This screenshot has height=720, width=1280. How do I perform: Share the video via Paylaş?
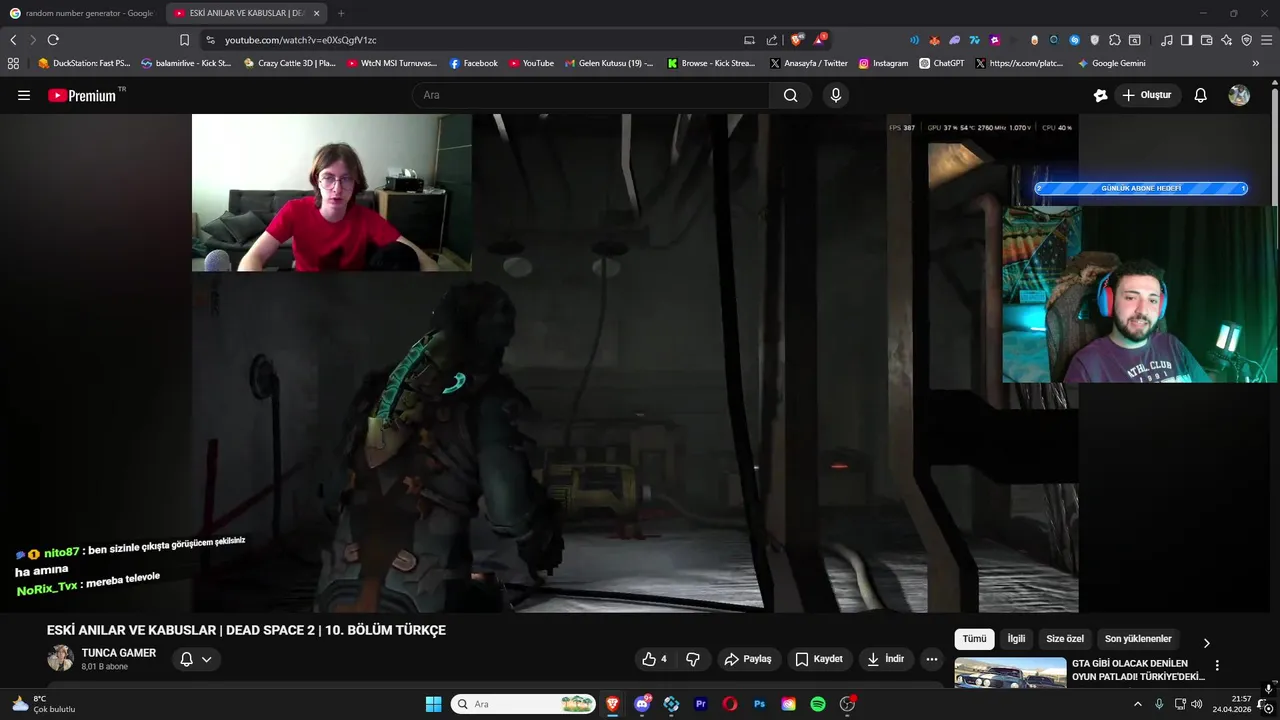click(748, 659)
